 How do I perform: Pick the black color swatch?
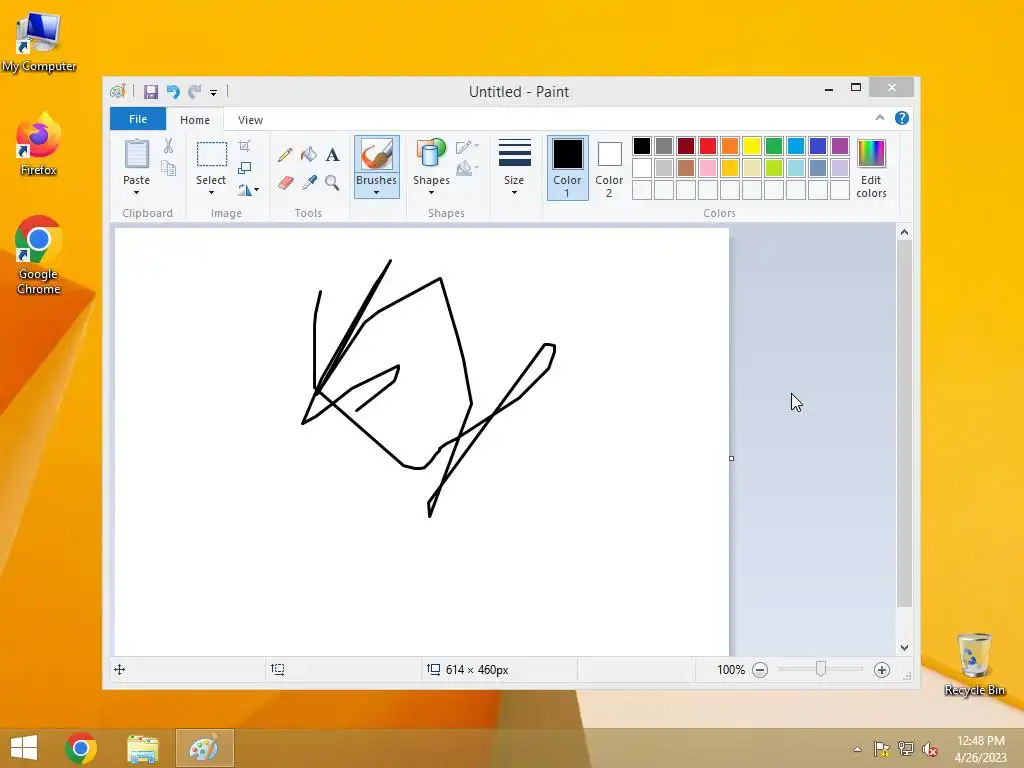pos(642,146)
